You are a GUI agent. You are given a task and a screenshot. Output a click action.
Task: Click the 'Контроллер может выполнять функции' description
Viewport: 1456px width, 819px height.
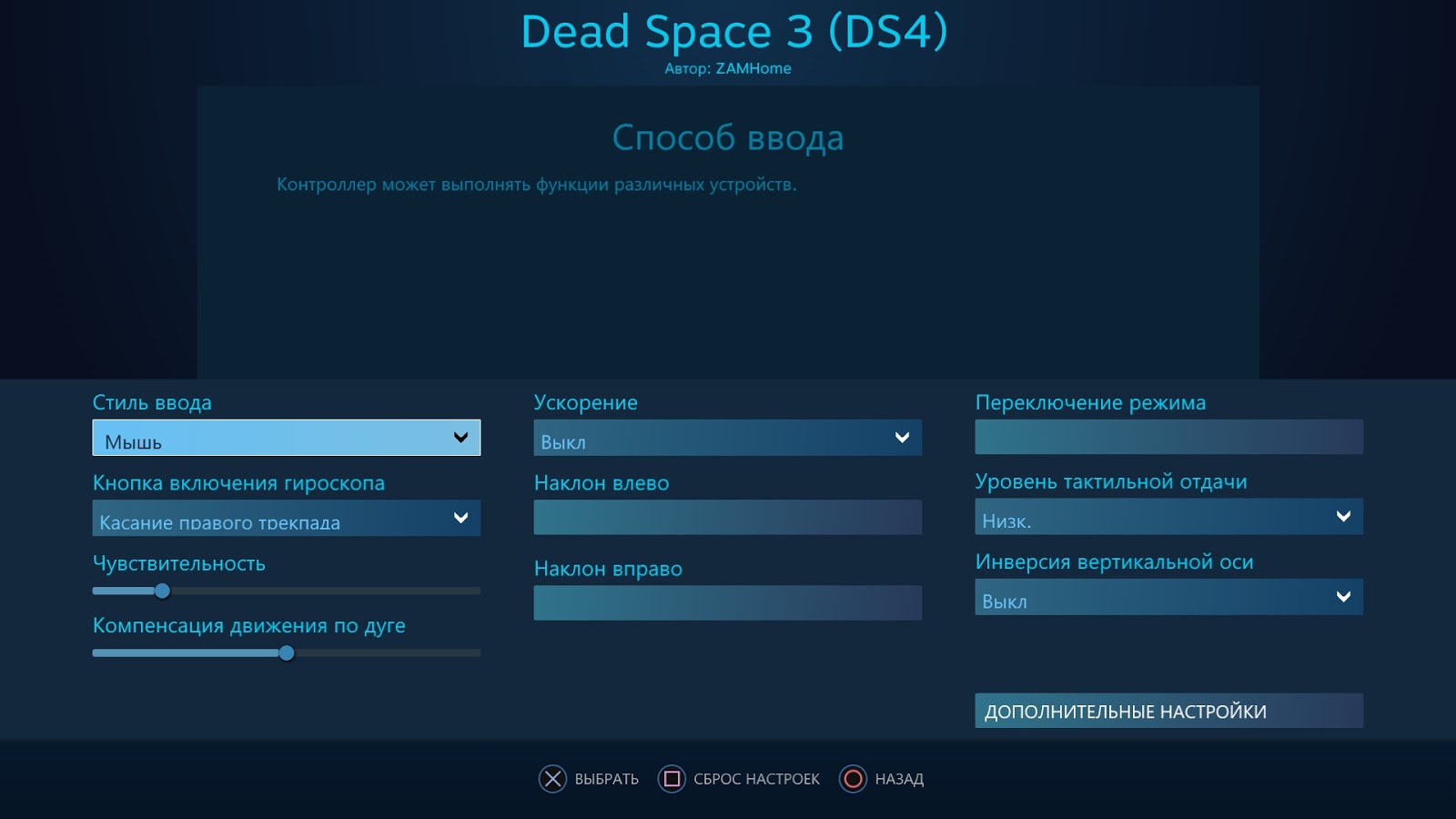(537, 185)
